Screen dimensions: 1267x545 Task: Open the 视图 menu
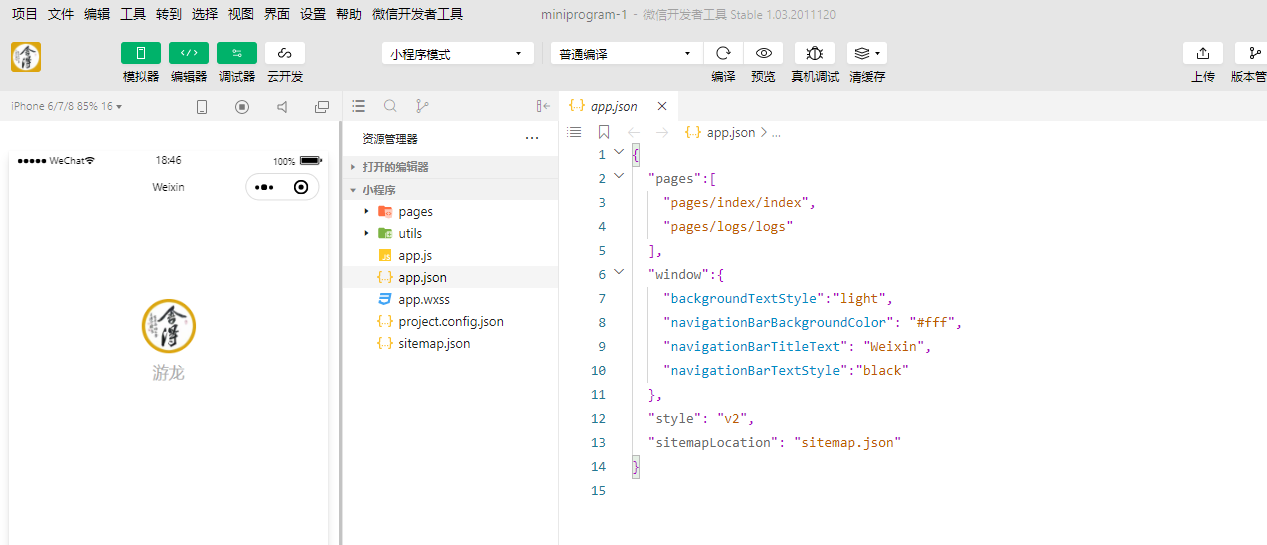[x=241, y=14]
